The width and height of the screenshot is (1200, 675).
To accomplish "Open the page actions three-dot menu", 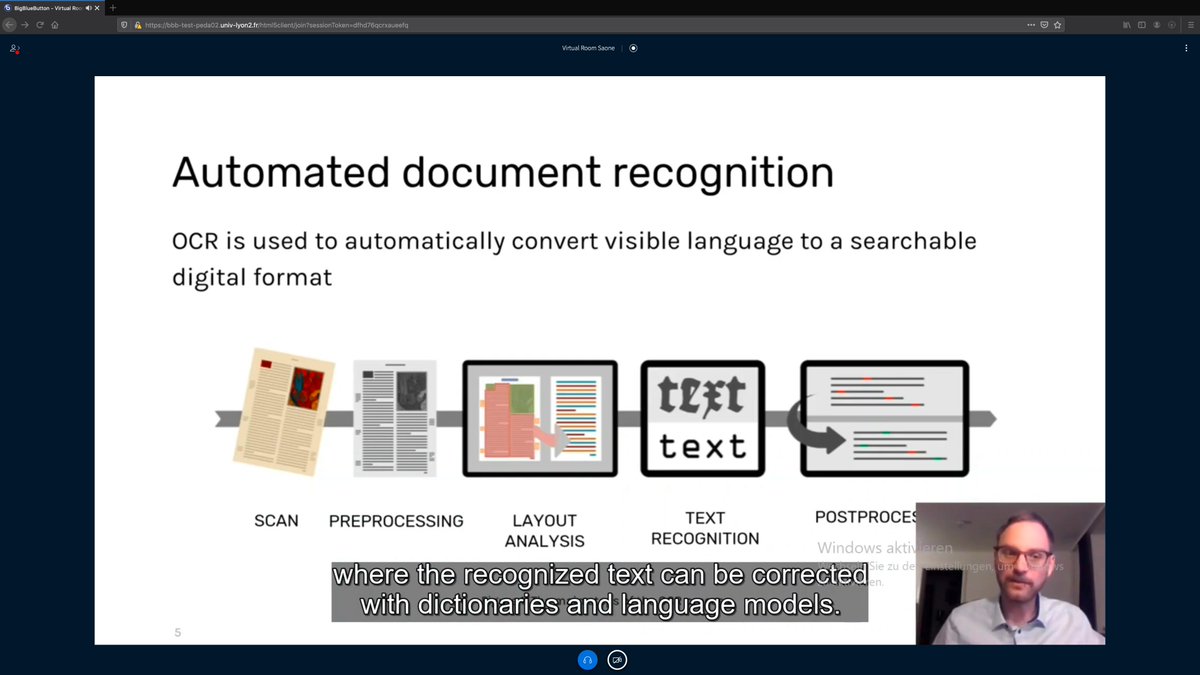I will click(x=1031, y=24).
